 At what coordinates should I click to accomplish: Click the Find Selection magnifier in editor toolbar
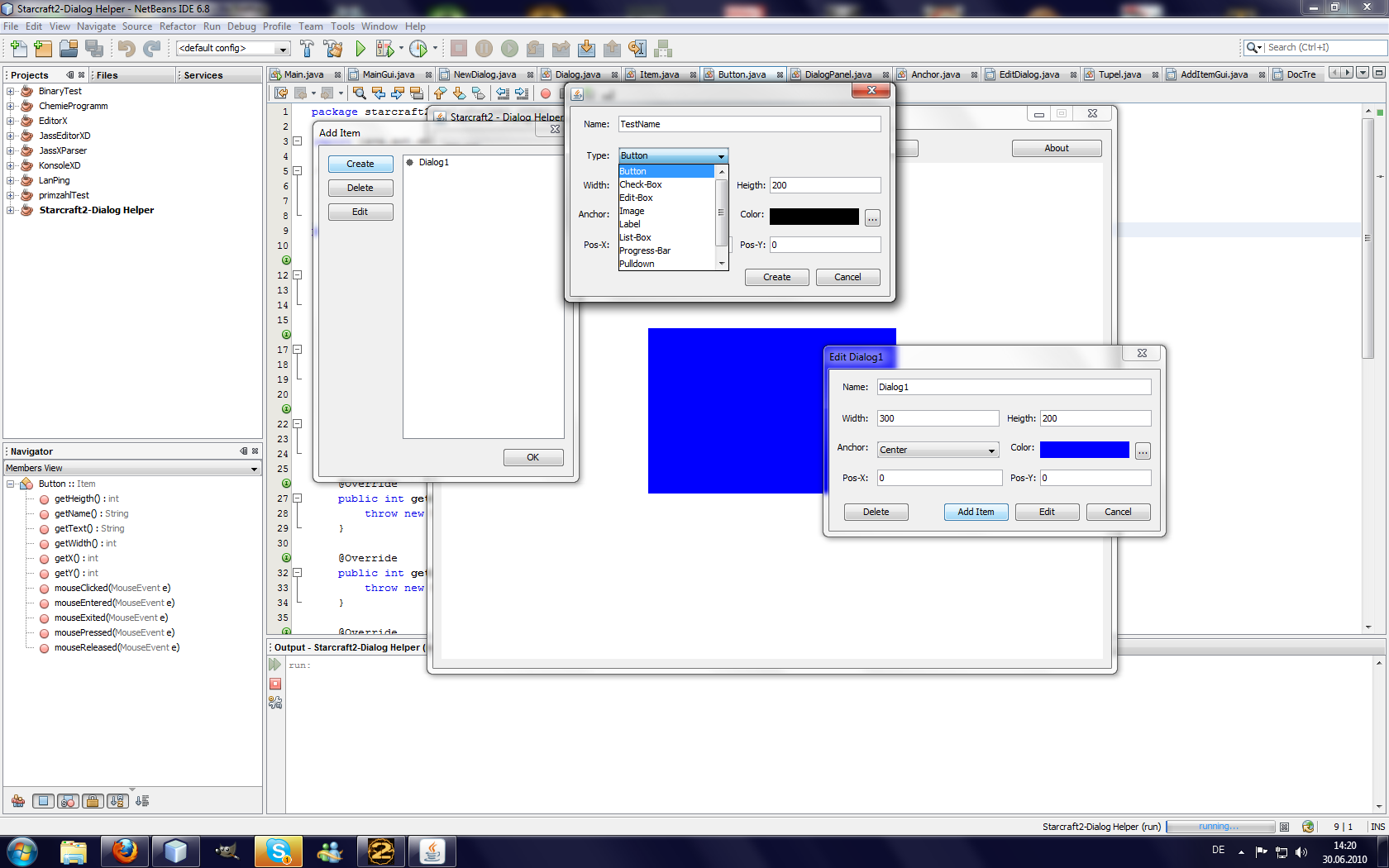coord(359,93)
